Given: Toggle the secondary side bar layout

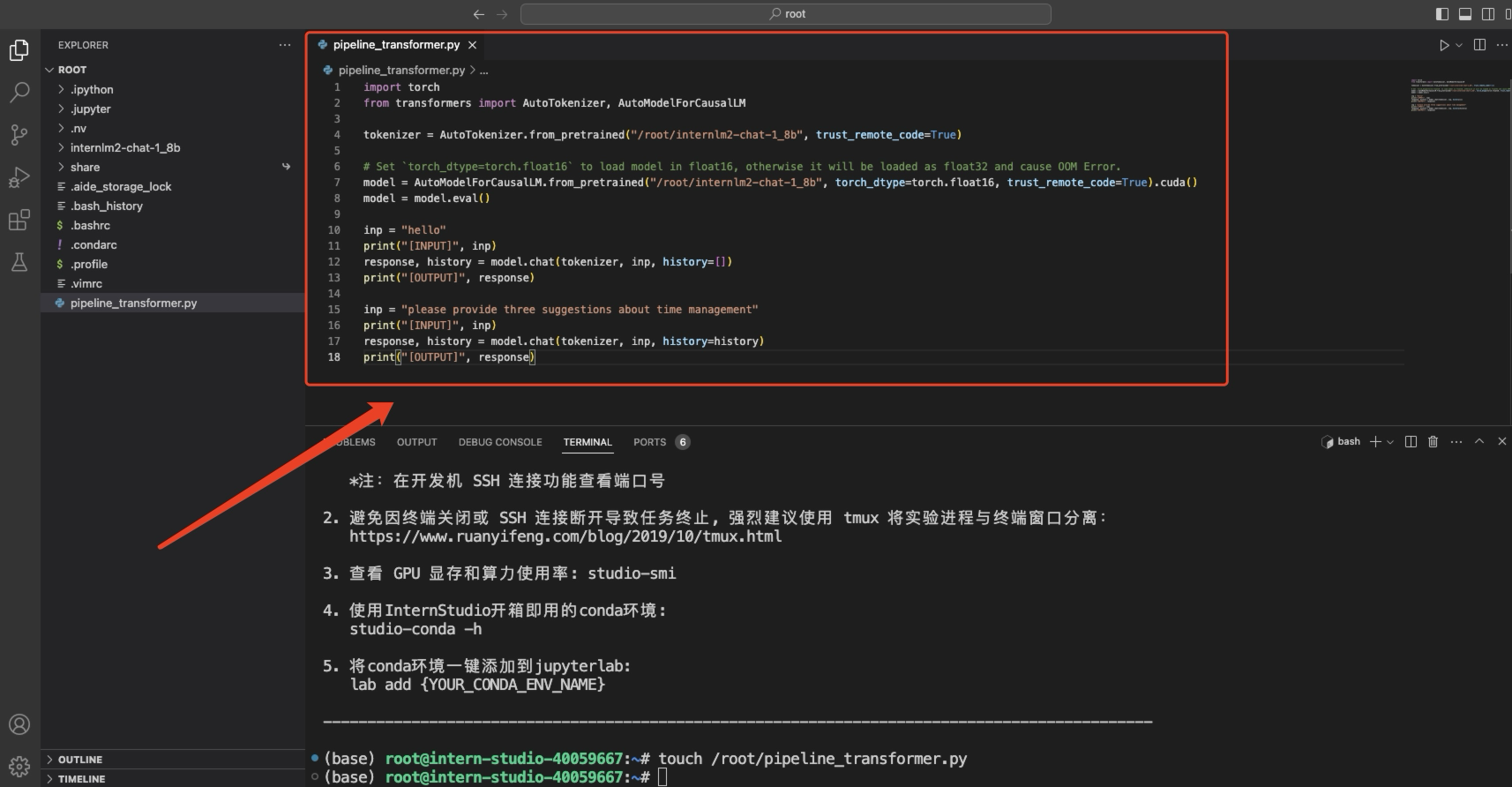Looking at the screenshot, I should 1488,14.
